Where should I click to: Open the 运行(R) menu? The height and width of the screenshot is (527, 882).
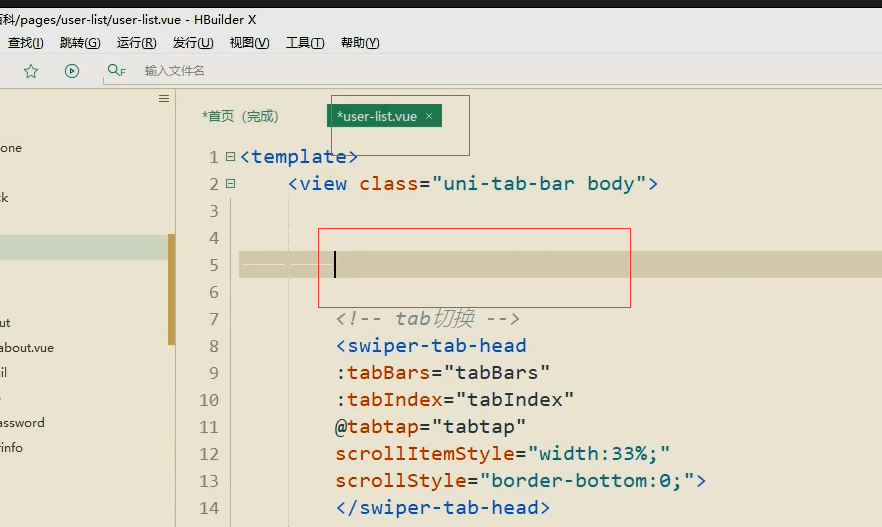137,43
